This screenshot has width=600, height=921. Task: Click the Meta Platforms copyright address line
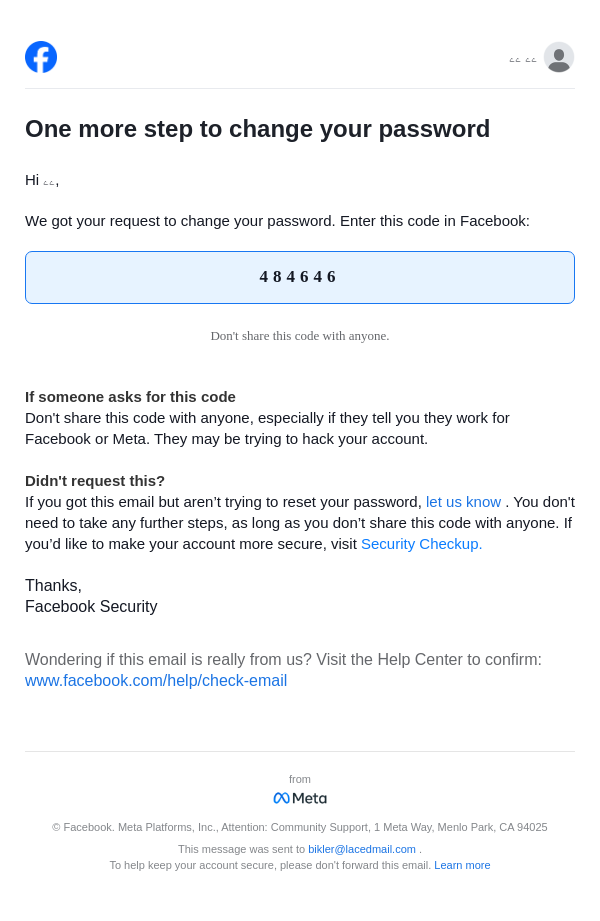300,827
